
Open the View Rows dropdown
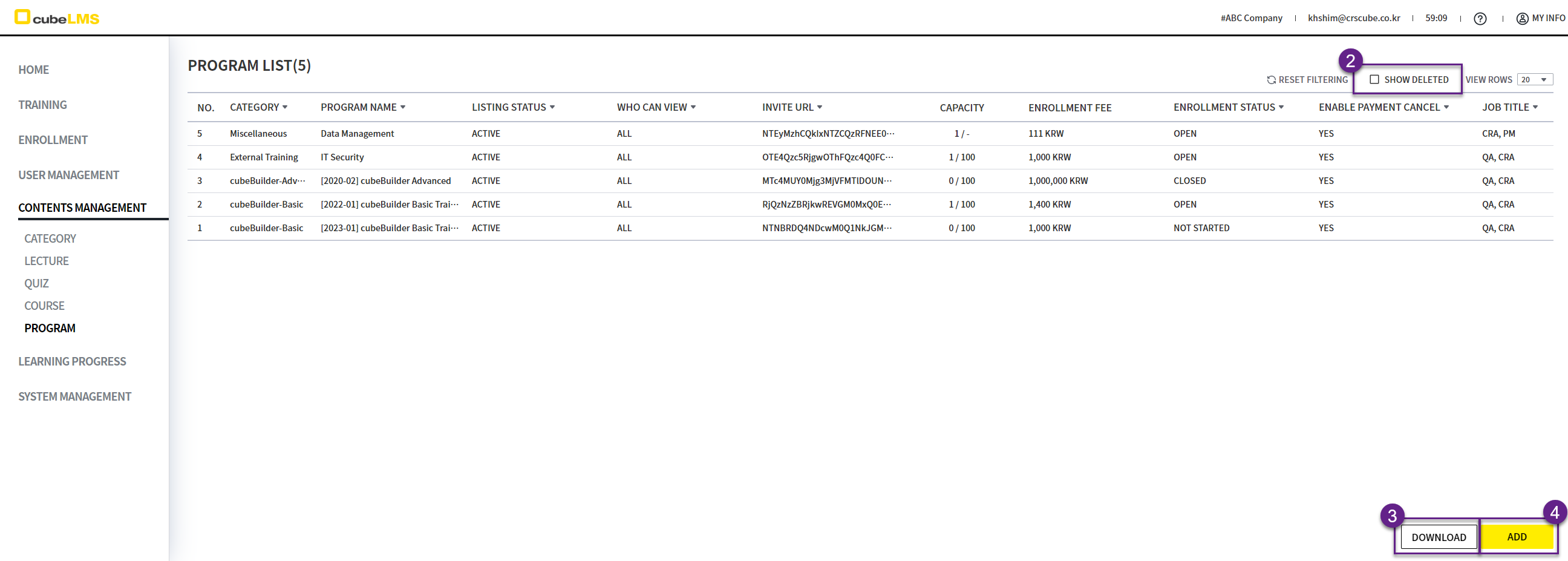[1534, 80]
